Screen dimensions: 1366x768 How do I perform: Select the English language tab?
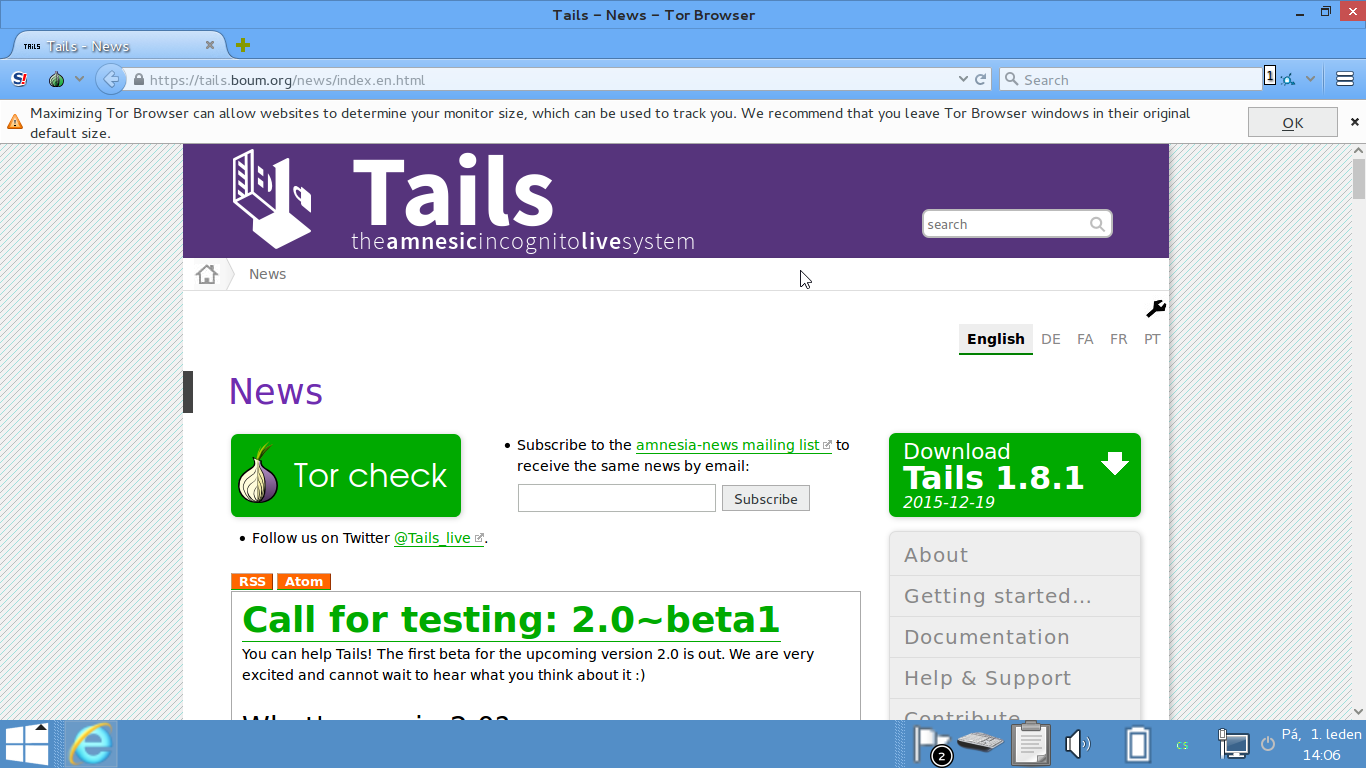[996, 339]
